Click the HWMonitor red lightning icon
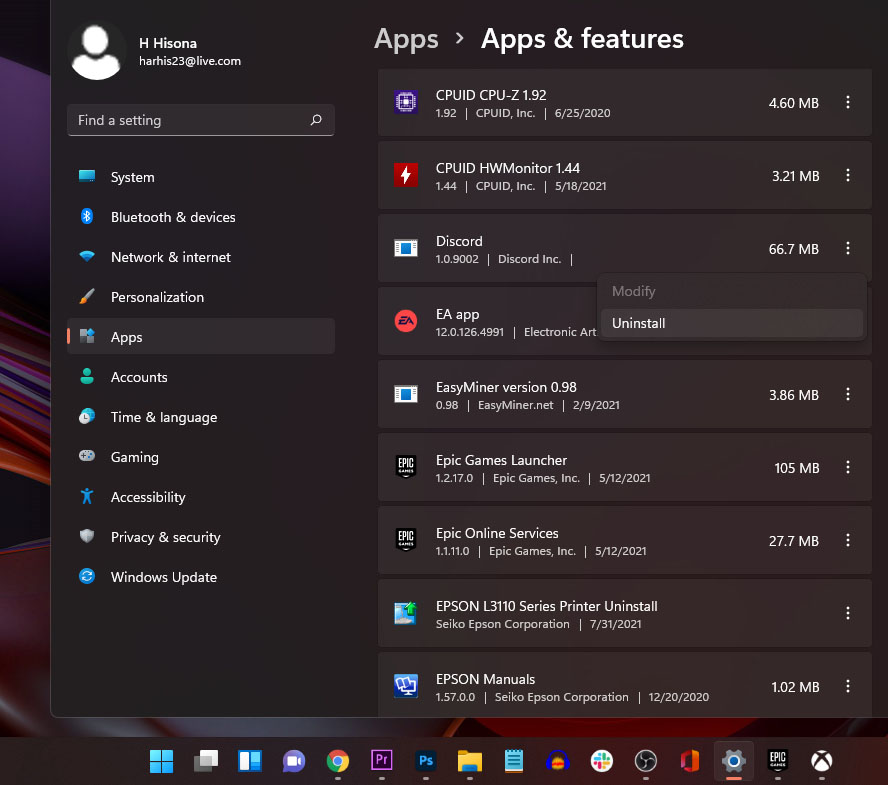 pos(406,175)
